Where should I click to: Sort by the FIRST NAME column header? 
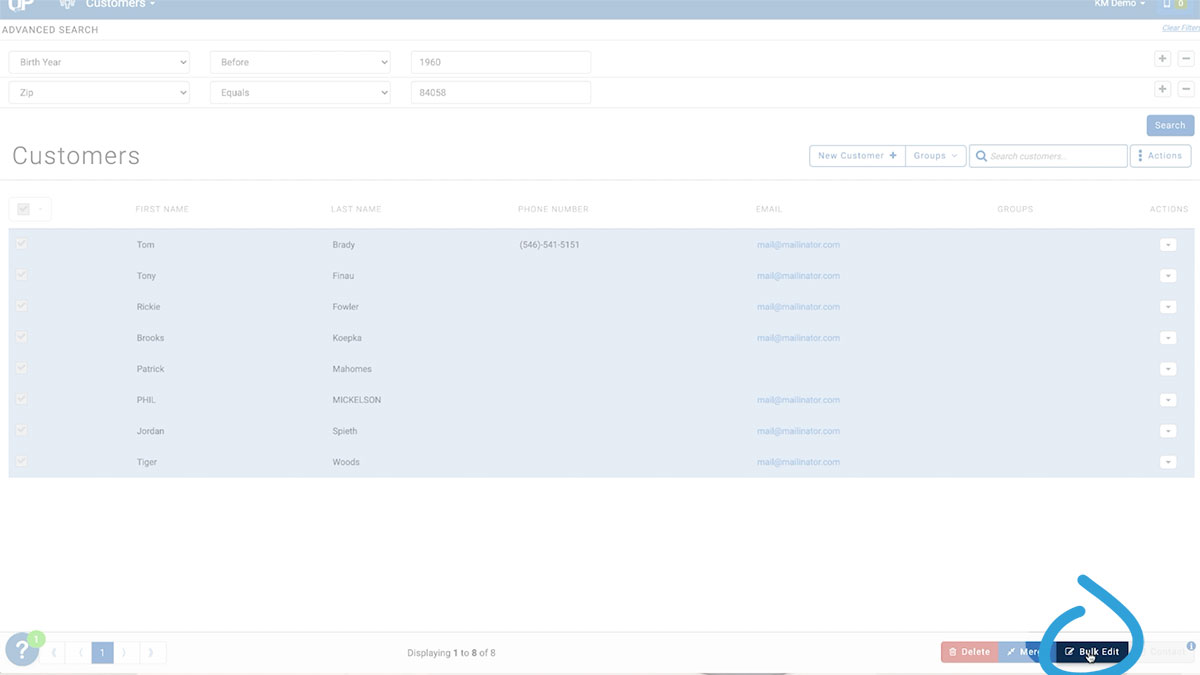(162, 209)
